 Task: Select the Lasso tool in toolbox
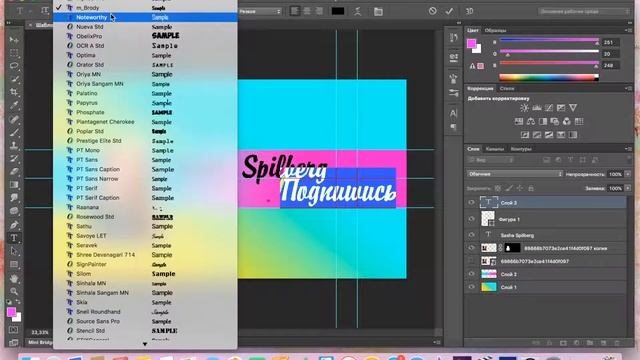point(14,66)
